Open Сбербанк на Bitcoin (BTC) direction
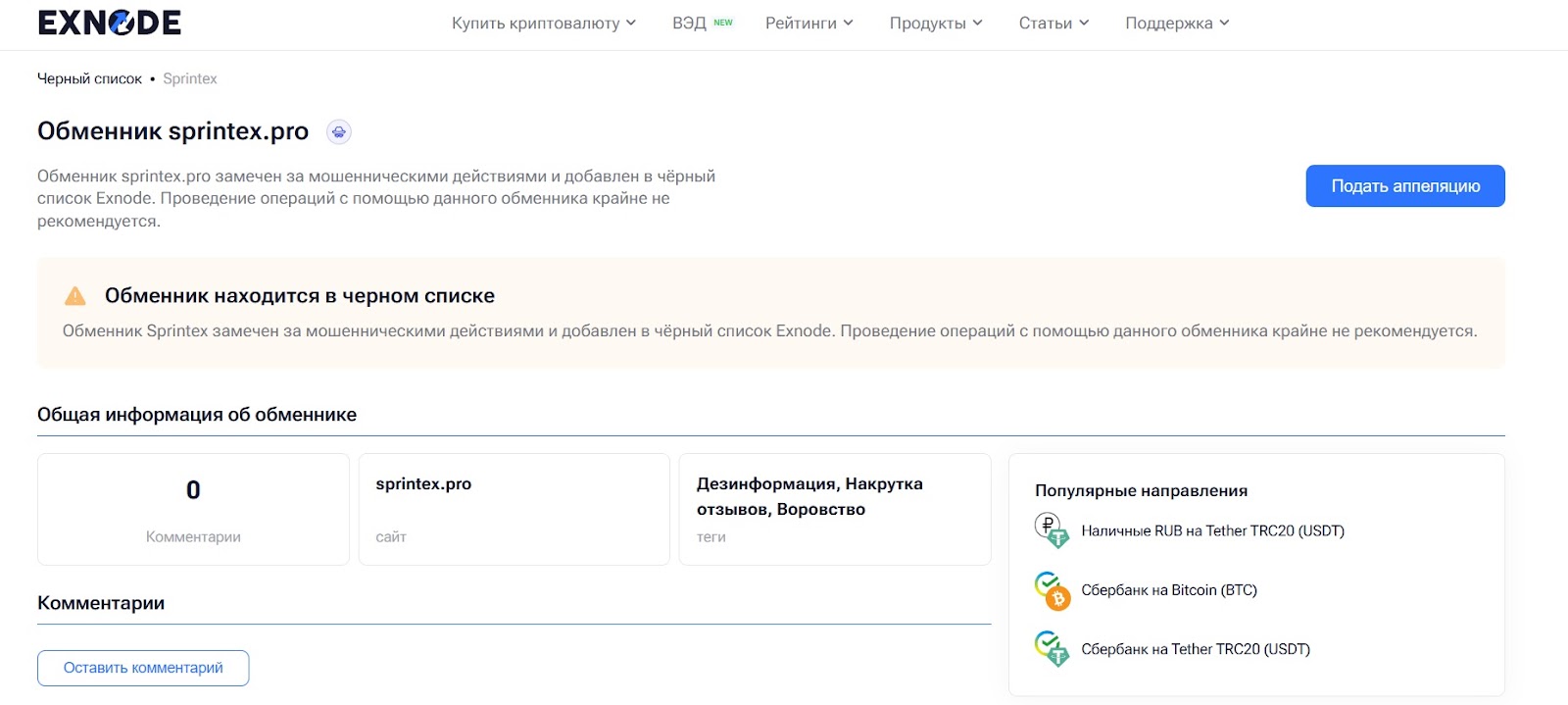Screen dimensions: 1568x705 1169,590
